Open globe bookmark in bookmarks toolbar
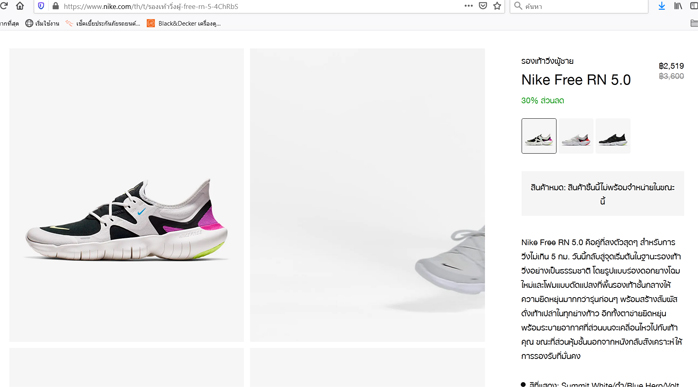Image resolution: width=698 pixels, height=387 pixels. coord(42,23)
